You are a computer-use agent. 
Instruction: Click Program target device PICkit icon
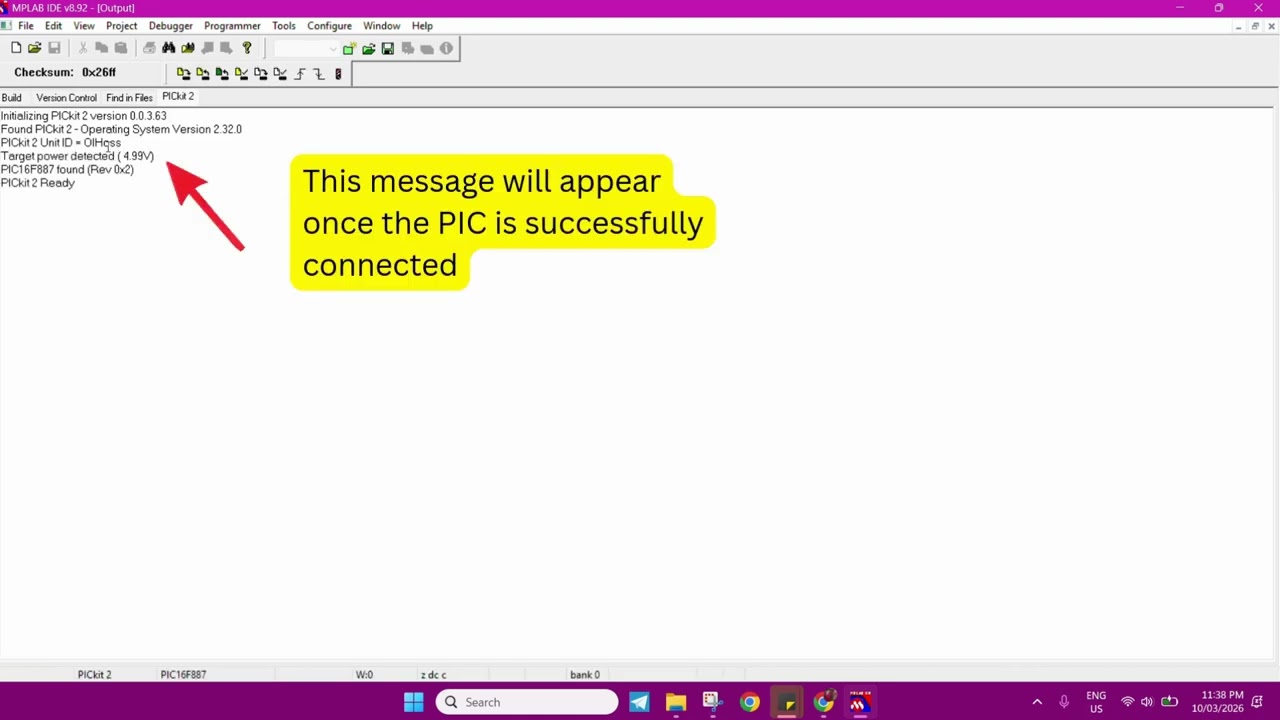[183, 74]
